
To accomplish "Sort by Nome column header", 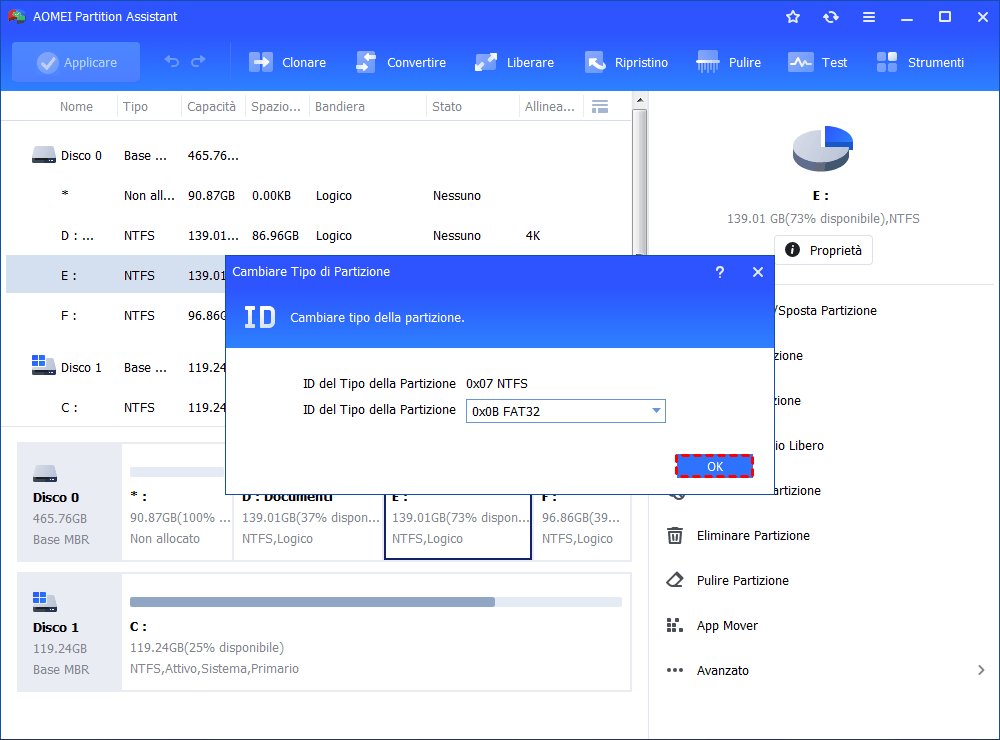I will click(77, 107).
